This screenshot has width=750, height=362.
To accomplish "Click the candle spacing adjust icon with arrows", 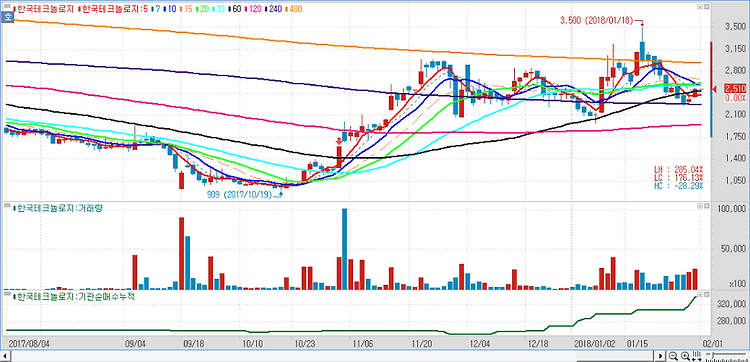I will coord(697,356).
